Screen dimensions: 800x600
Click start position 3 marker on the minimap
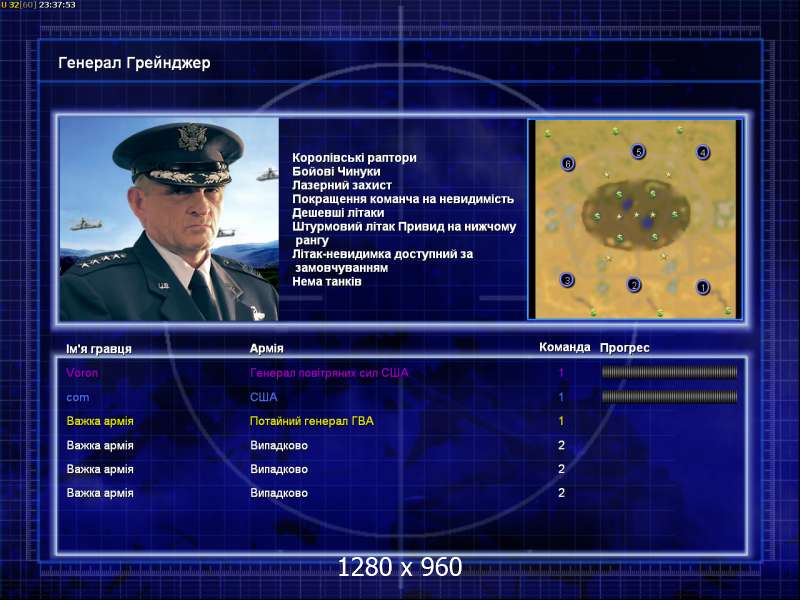tap(567, 280)
